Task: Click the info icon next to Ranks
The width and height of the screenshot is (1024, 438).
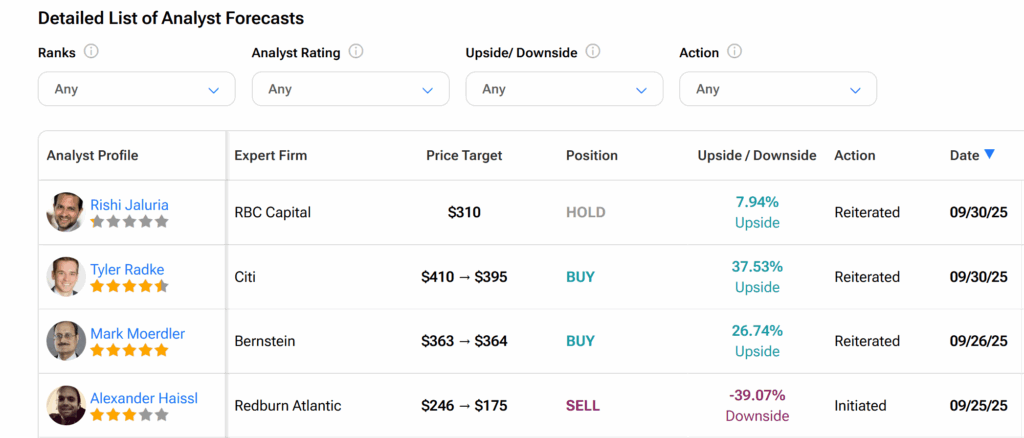Action: [x=91, y=52]
